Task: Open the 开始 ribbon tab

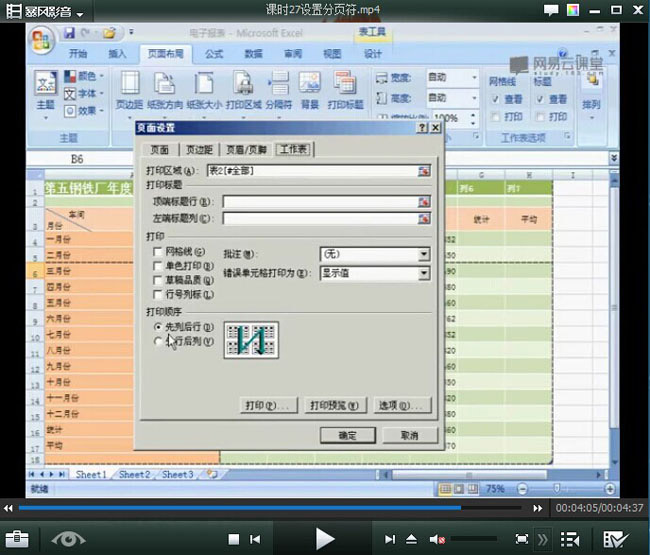Action: click(x=78, y=53)
